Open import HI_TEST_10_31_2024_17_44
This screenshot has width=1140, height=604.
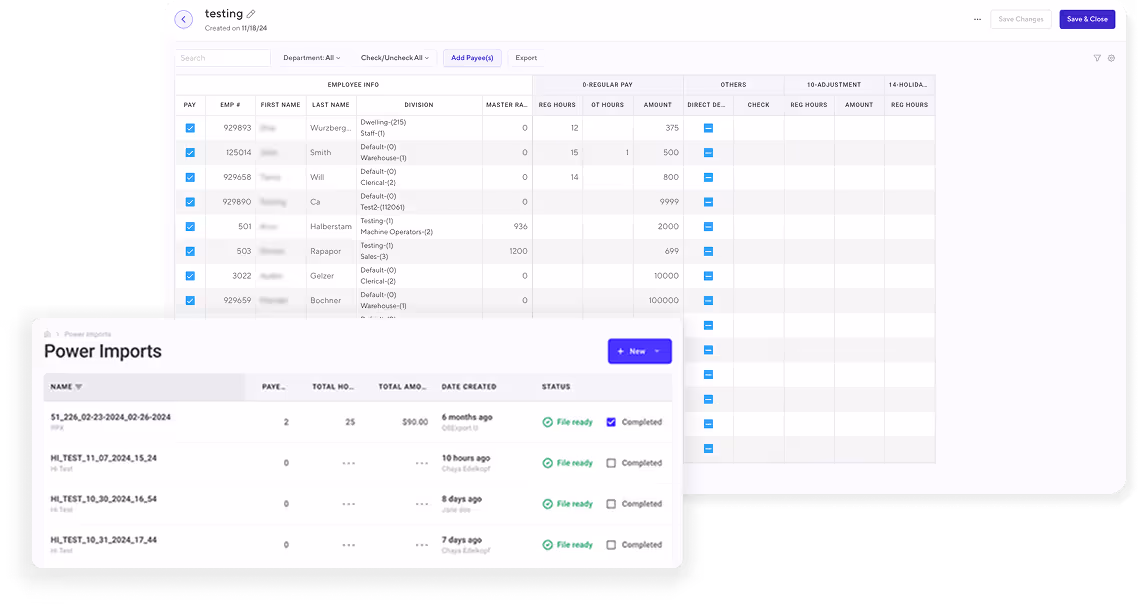tap(103, 539)
